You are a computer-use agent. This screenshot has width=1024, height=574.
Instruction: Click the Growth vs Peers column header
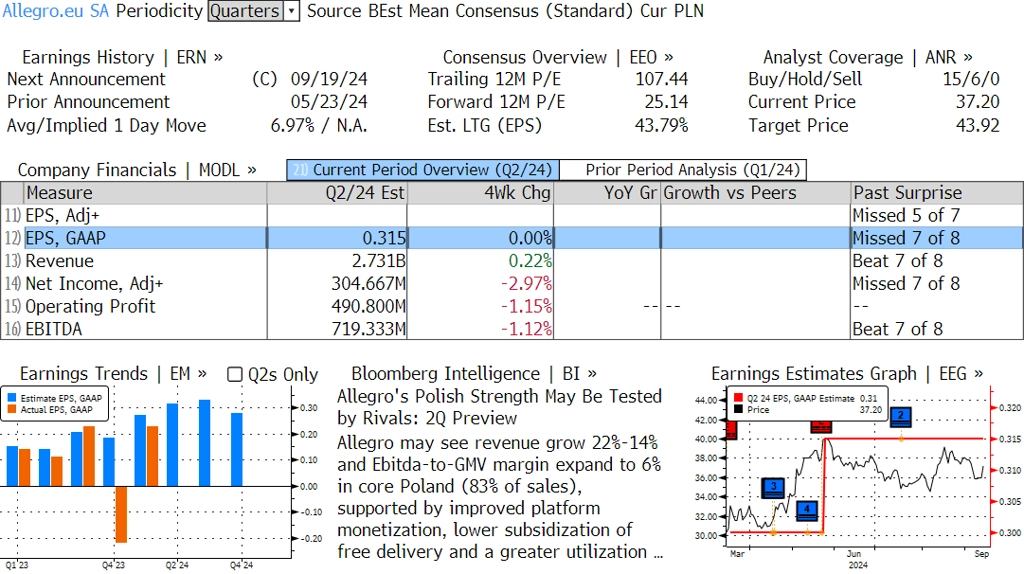coord(756,193)
